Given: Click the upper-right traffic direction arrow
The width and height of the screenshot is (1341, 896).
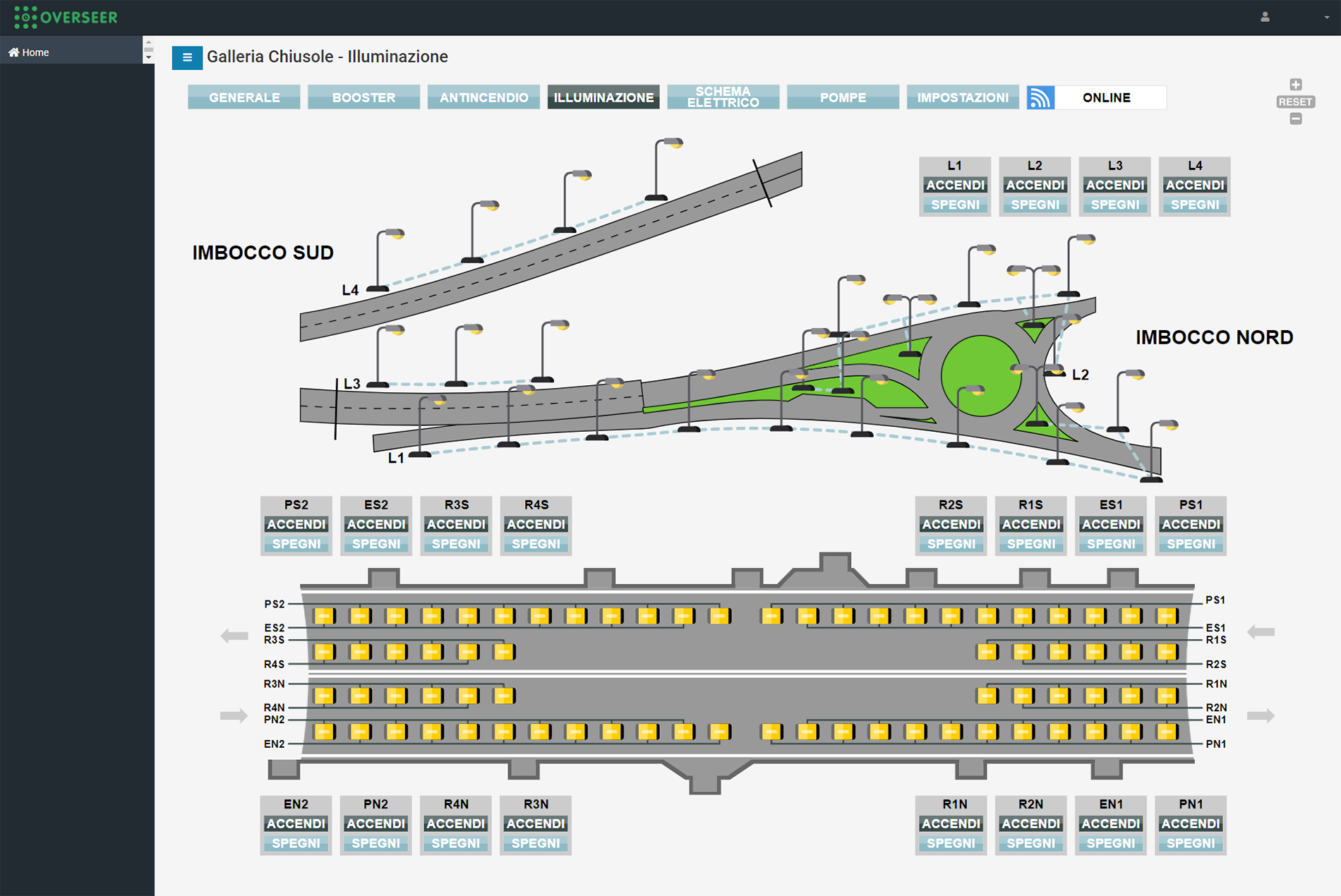Looking at the screenshot, I should (x=1261, y=631).
